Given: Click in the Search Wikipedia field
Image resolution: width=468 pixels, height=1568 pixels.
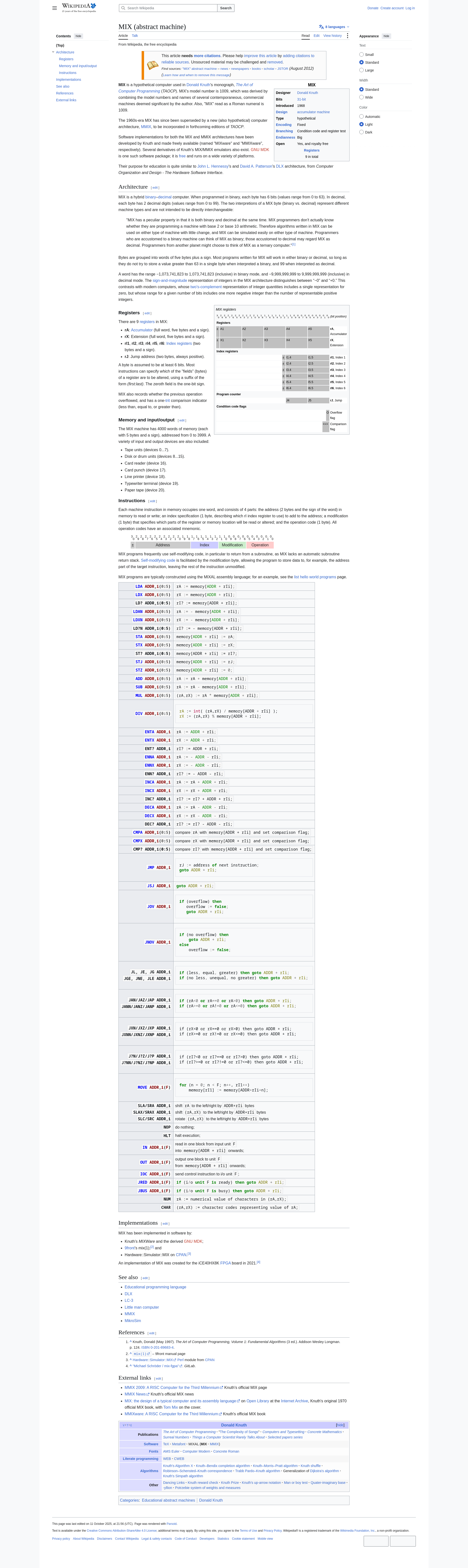Looking at the screenshot, I should click(168, 8).
